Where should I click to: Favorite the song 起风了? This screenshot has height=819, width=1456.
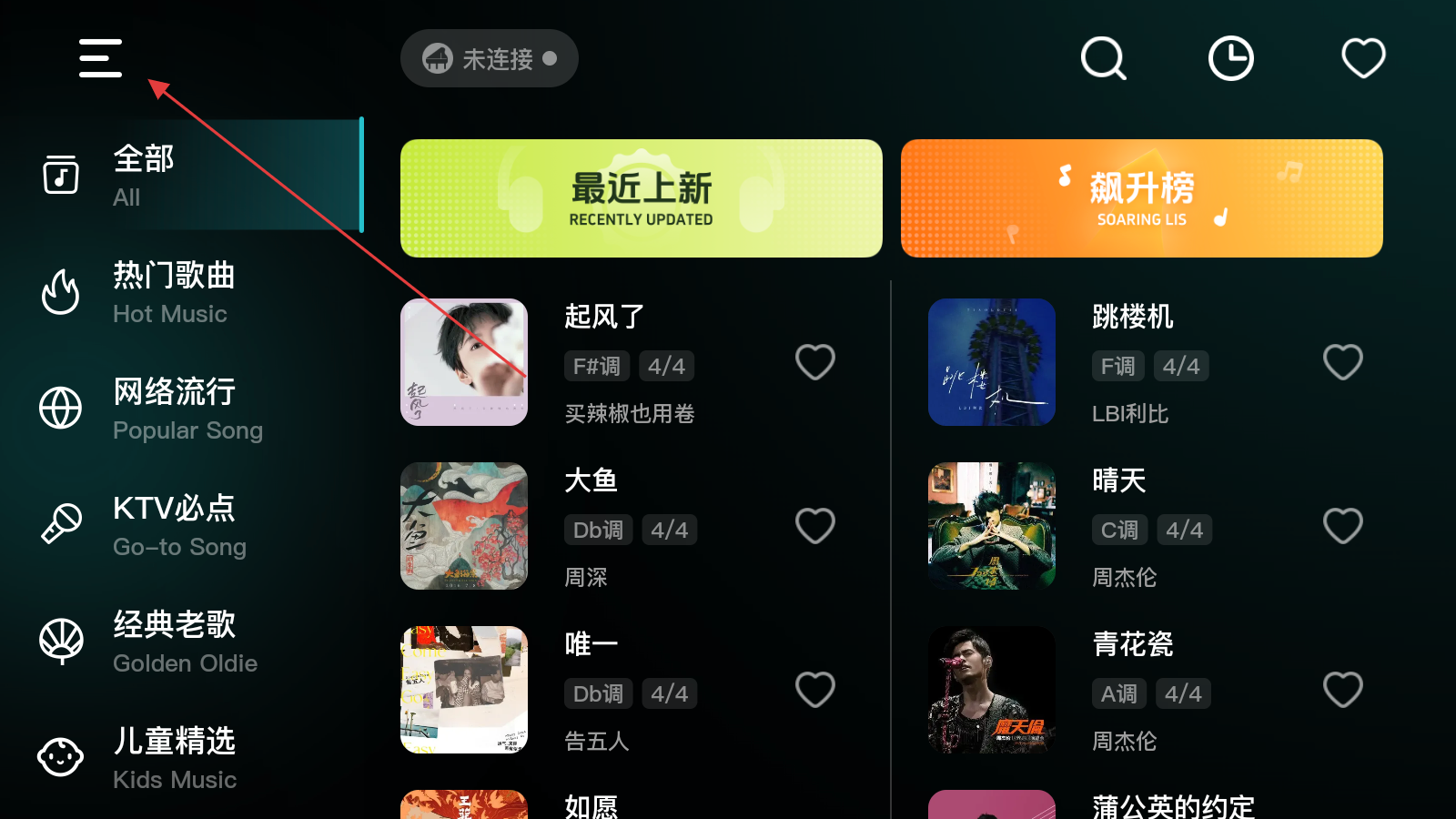(814, 362)
